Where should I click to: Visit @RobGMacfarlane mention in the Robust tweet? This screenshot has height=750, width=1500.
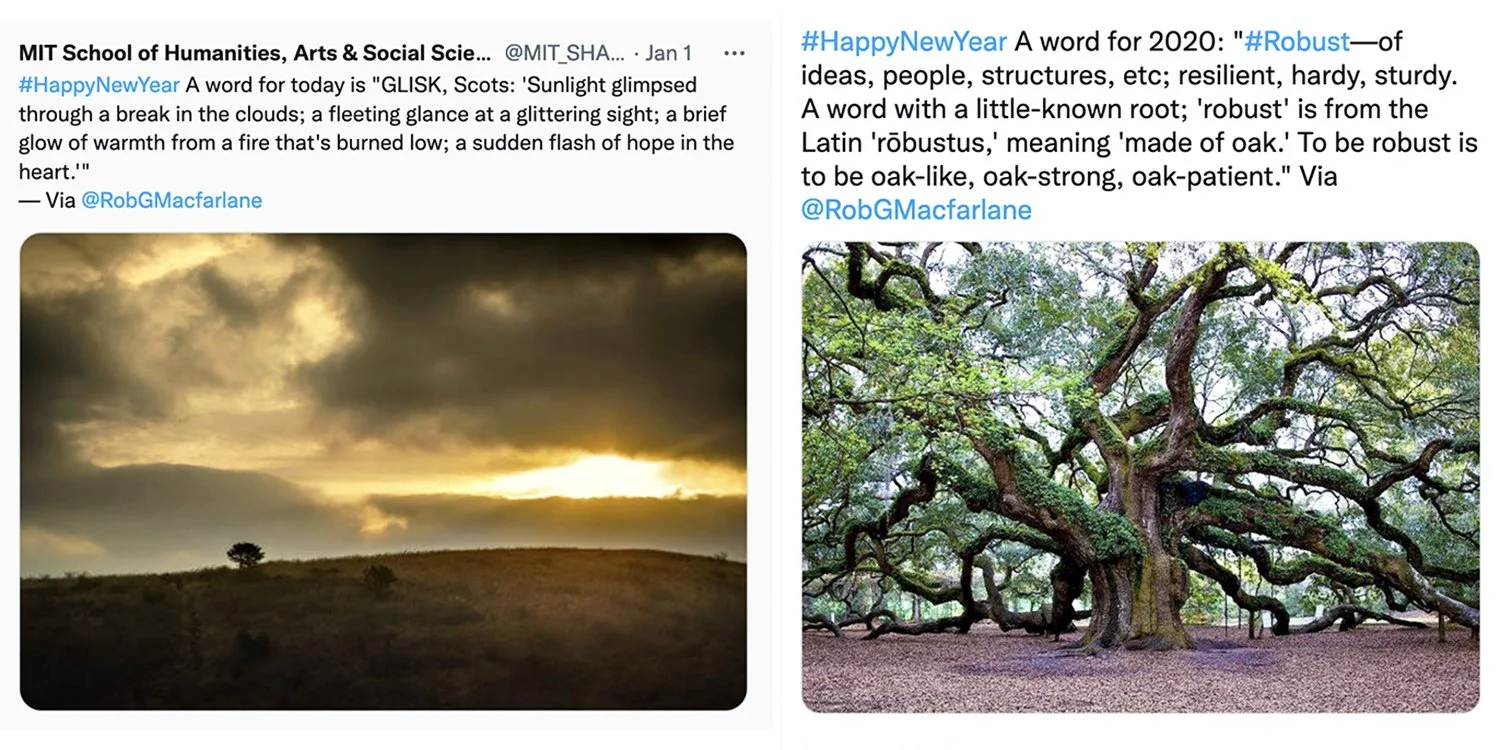pos(916,210)
